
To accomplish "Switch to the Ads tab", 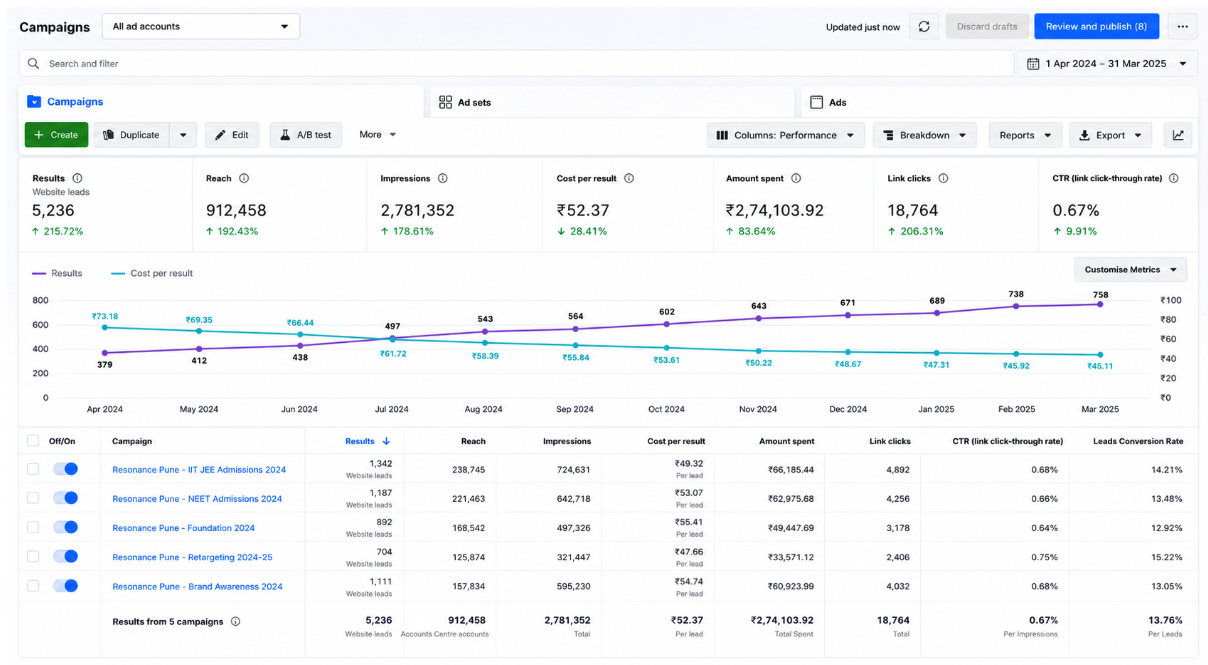I will coord(998,102).
